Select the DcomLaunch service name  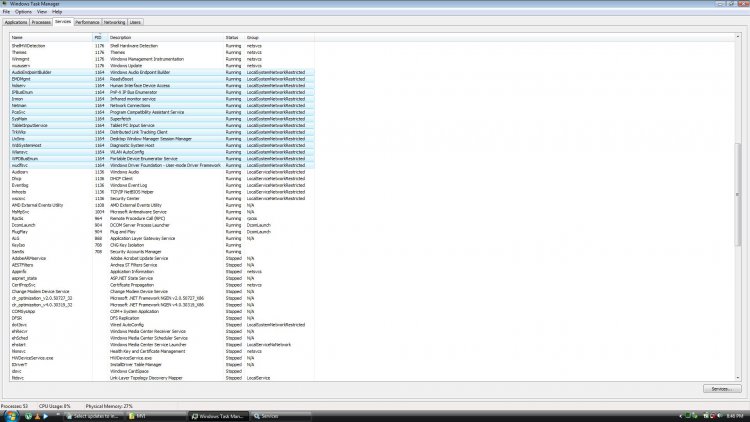(23, 225)
